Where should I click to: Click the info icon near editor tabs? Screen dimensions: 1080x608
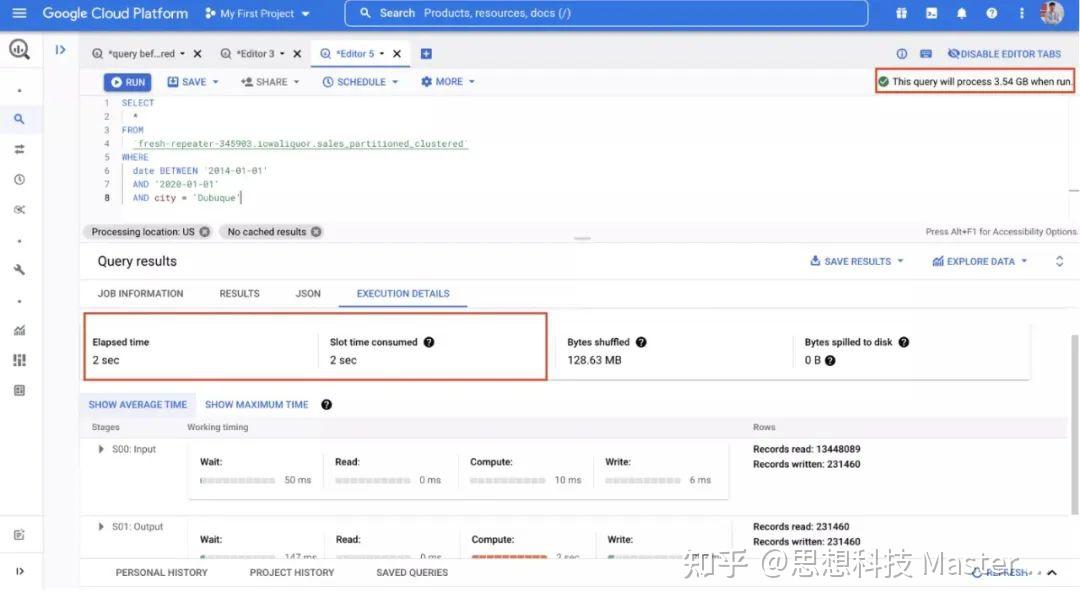902,54
